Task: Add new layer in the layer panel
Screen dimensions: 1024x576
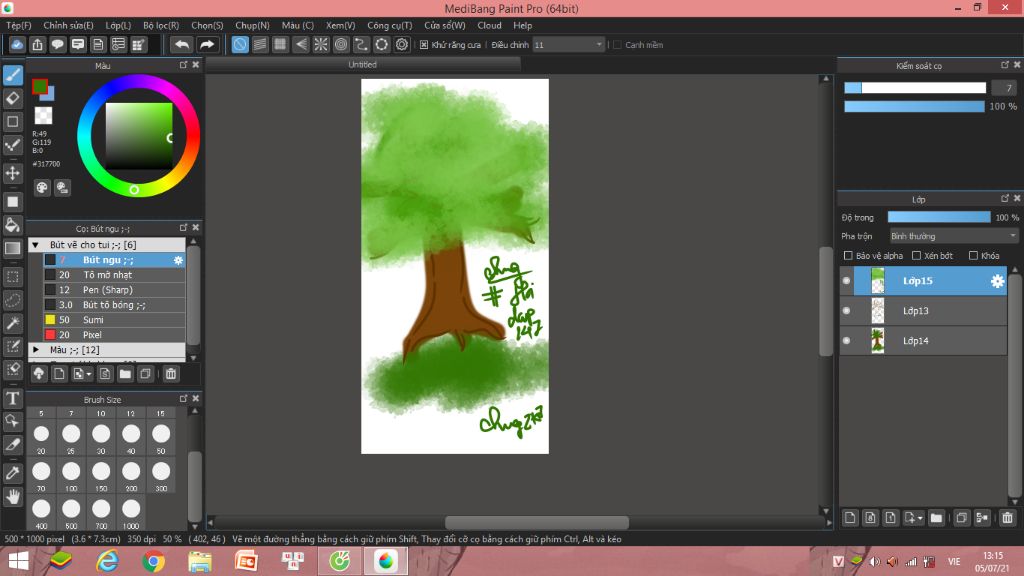Action: 850,518
